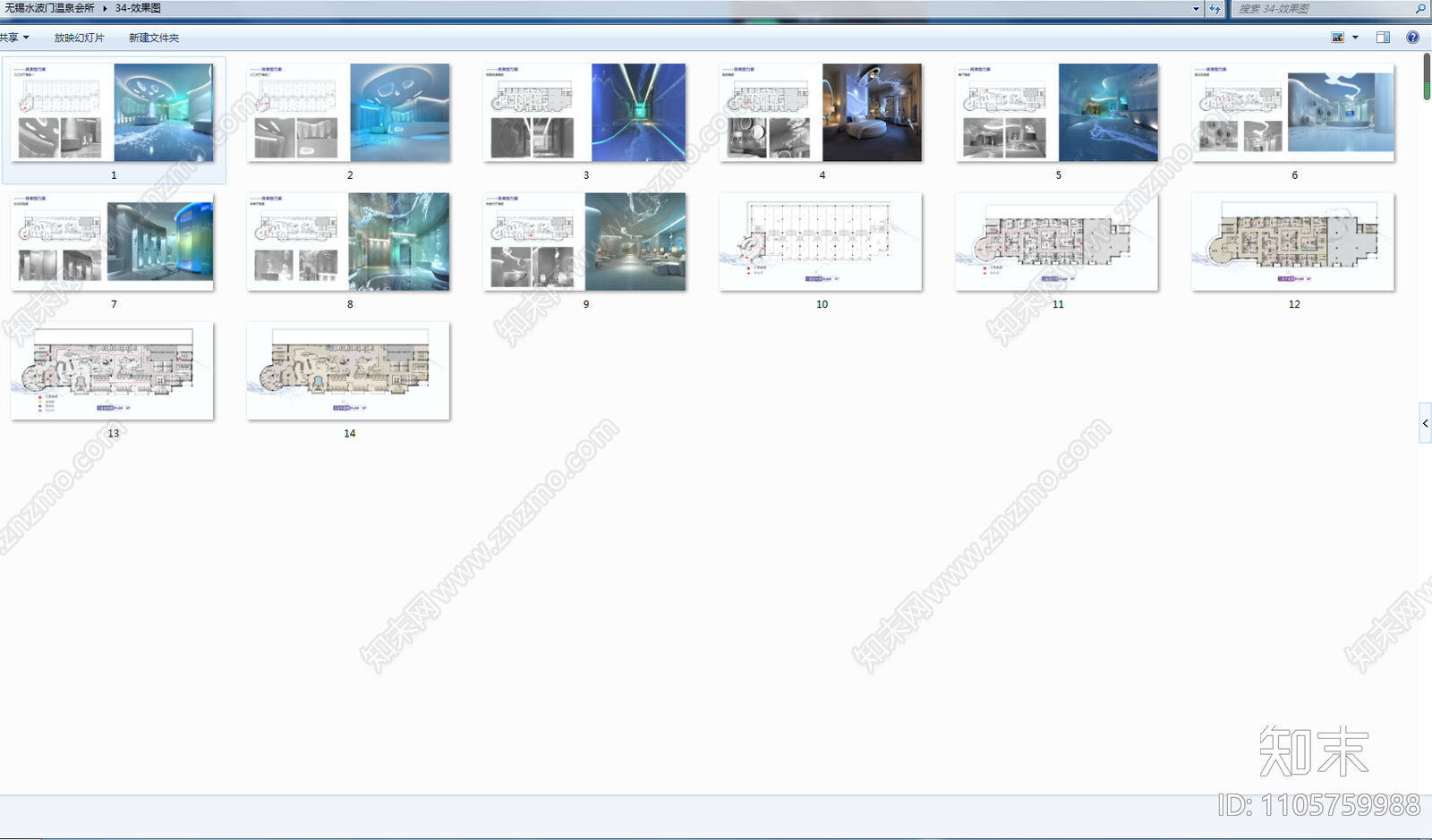Select image thumbnail 1

pyautogui.click(x=113, y=112)
